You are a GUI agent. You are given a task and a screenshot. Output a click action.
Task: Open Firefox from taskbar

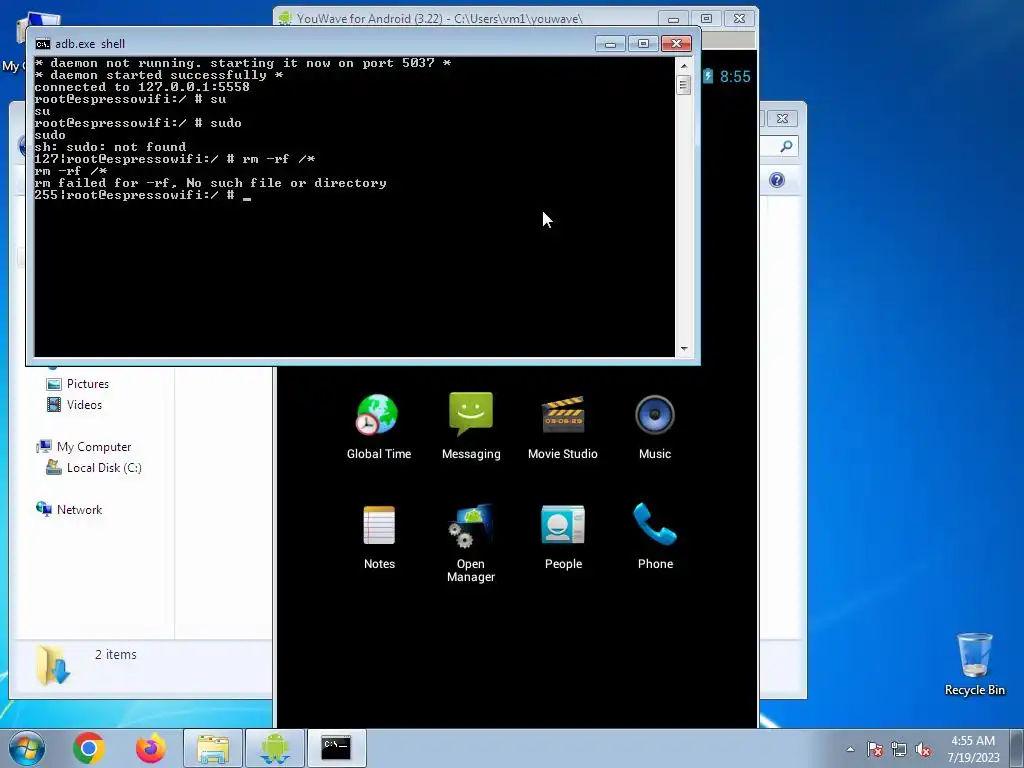coord(150,748)
